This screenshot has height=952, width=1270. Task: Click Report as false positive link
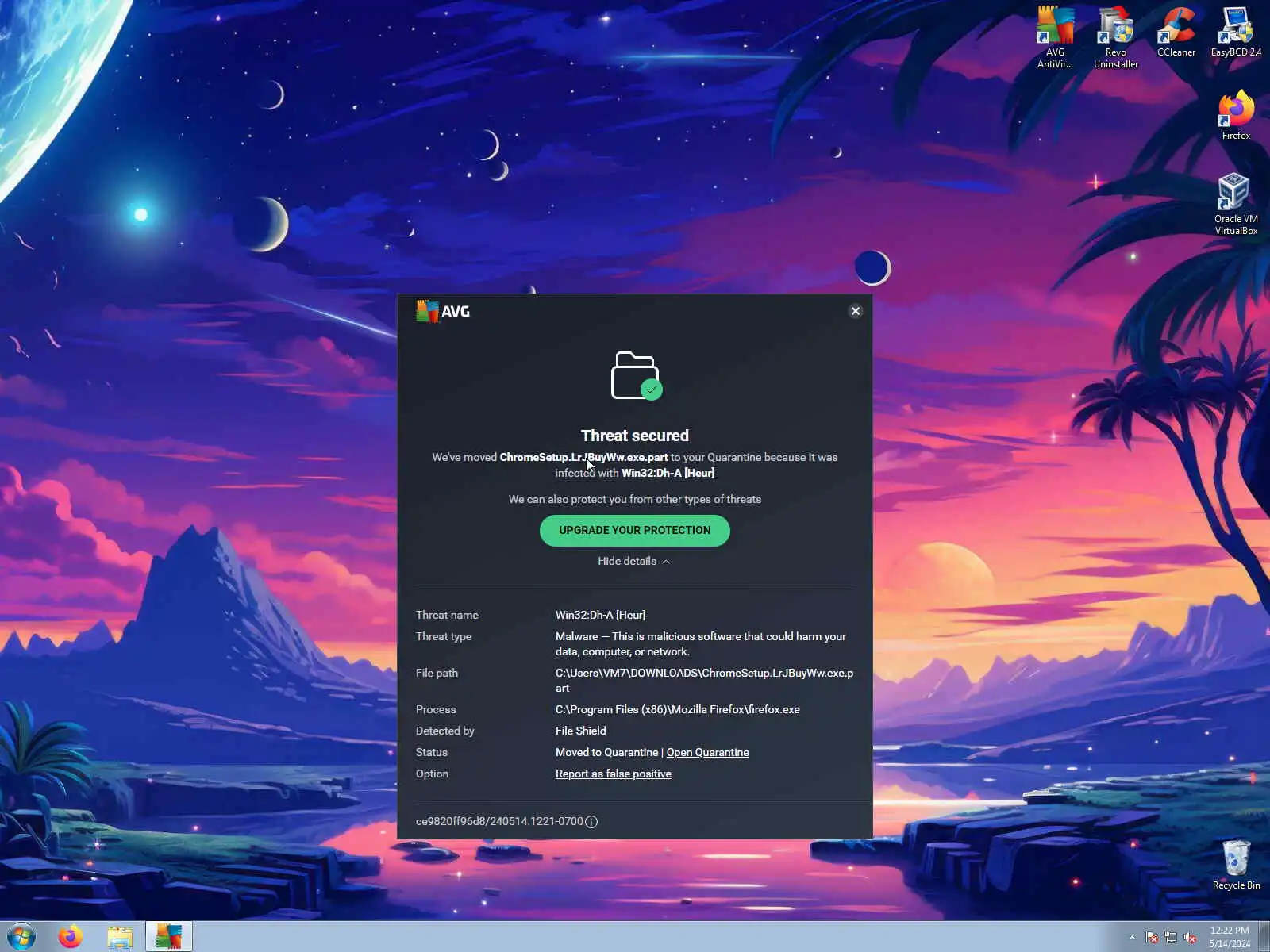click(x=614, y=773)
